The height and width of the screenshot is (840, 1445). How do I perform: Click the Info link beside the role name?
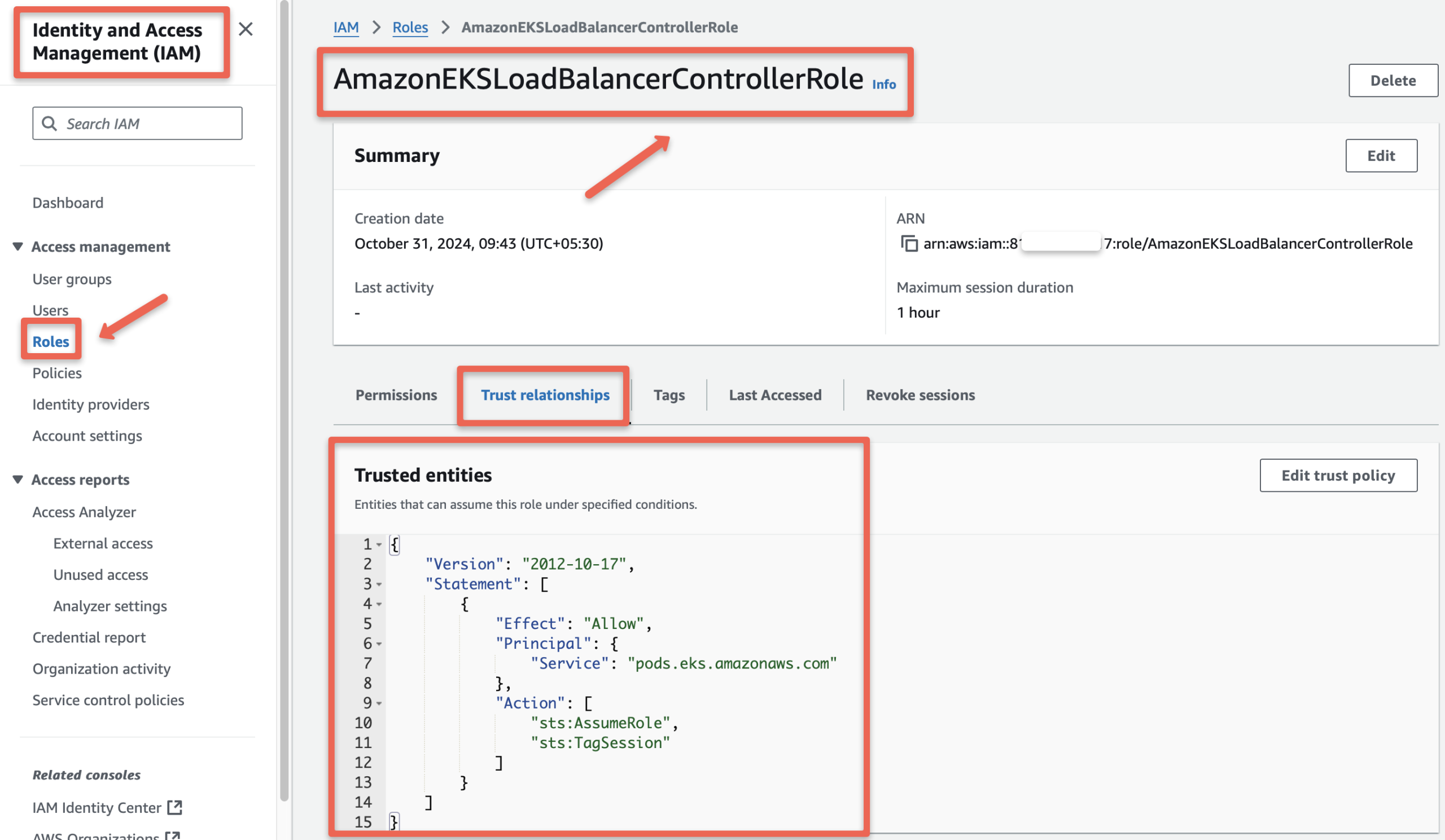point(883,84)
